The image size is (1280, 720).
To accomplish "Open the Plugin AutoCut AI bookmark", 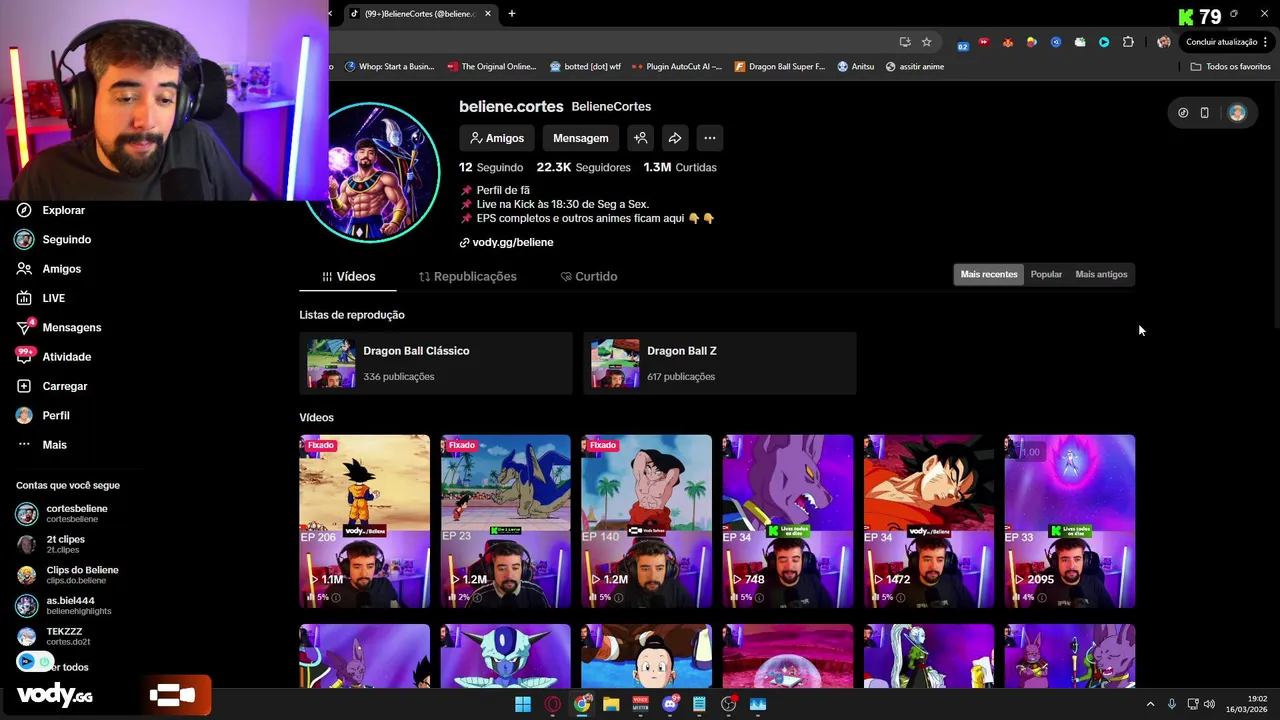I will (676, 67).
